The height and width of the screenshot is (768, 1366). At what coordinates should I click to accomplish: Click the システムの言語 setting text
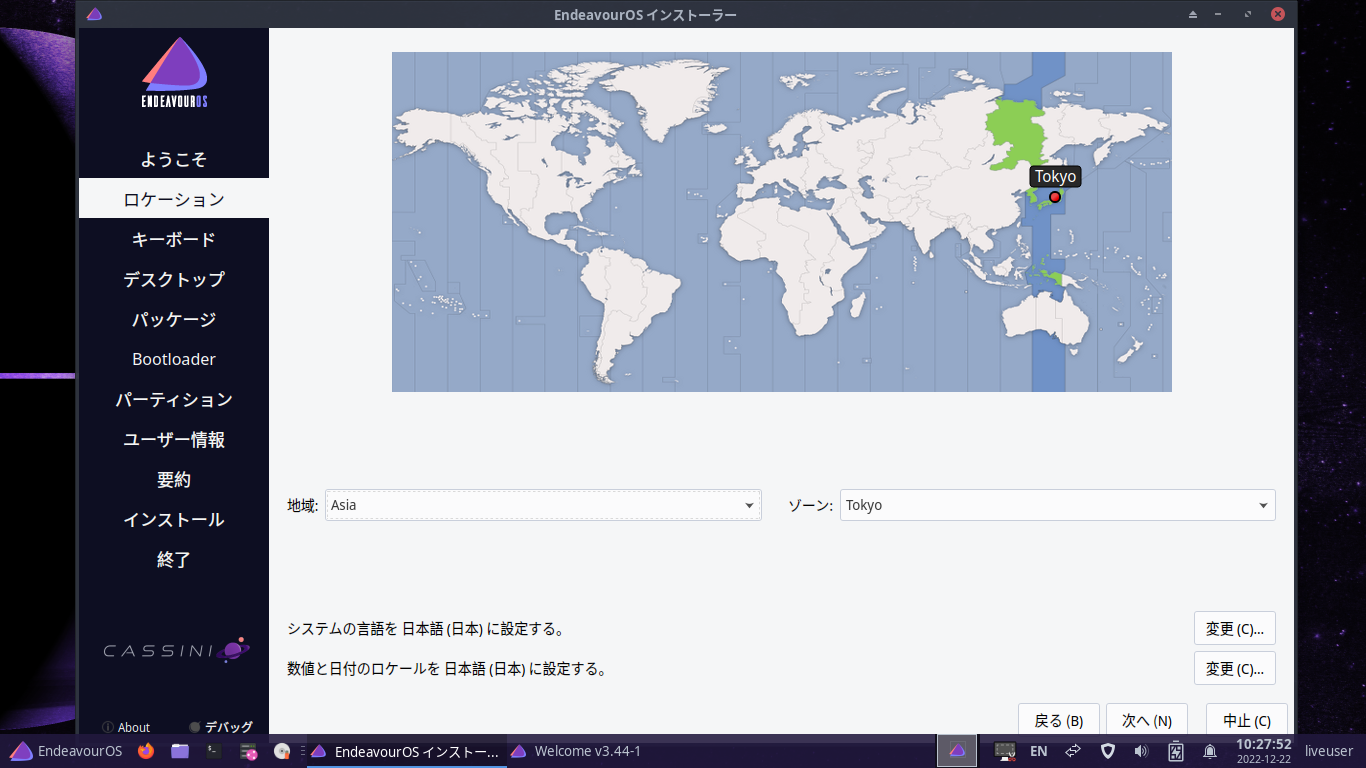(x=426, y=629)
